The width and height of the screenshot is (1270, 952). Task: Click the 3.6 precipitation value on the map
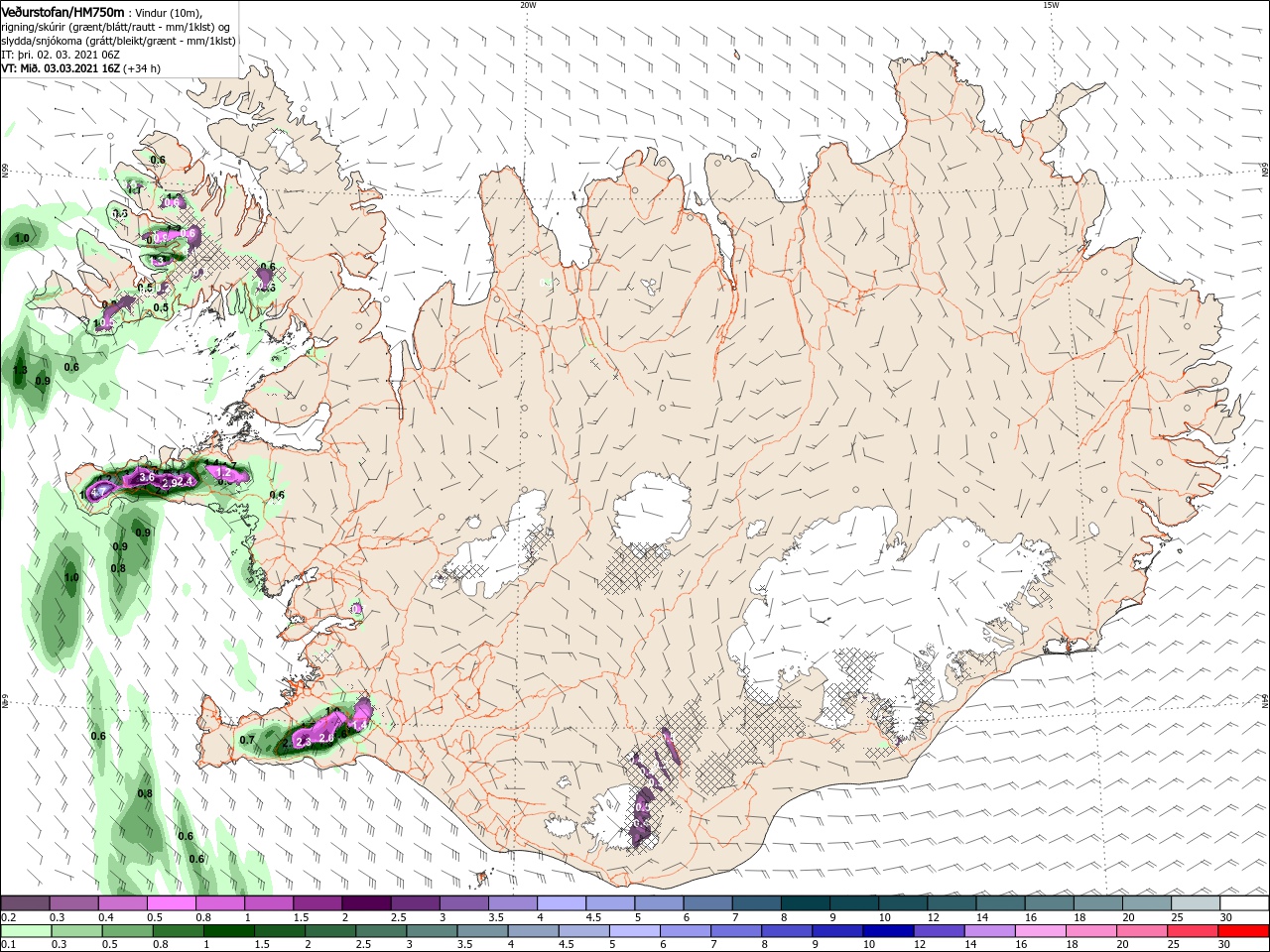tap(147, 477)
